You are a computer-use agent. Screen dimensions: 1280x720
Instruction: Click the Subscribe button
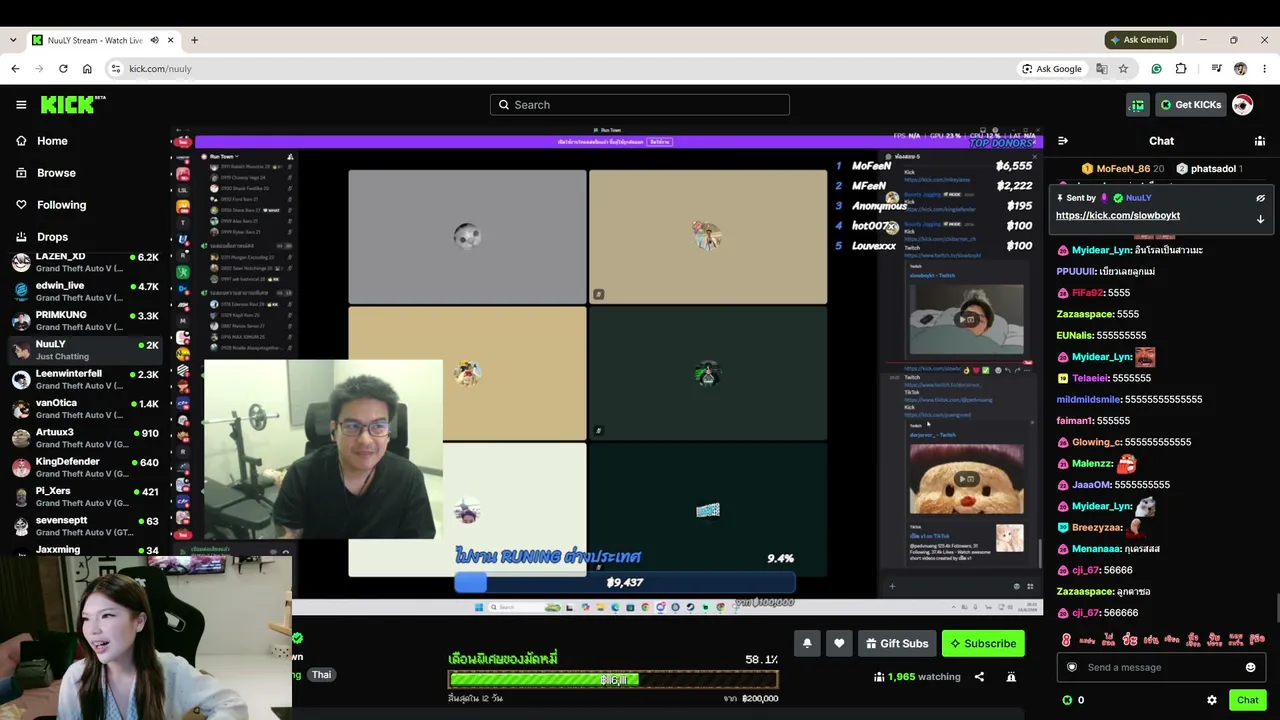(983, 643)
